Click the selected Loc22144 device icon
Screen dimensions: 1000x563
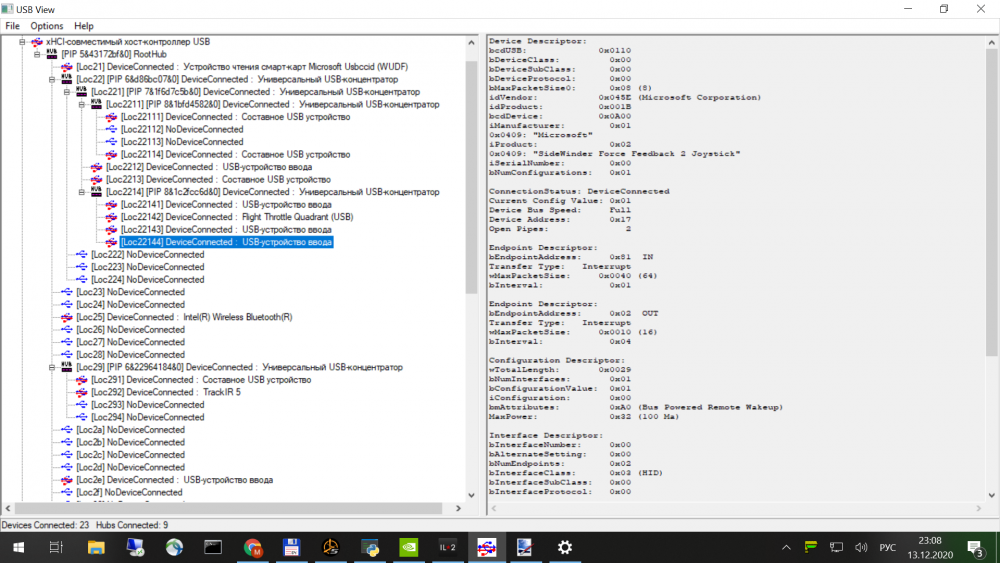click(111, 242)
